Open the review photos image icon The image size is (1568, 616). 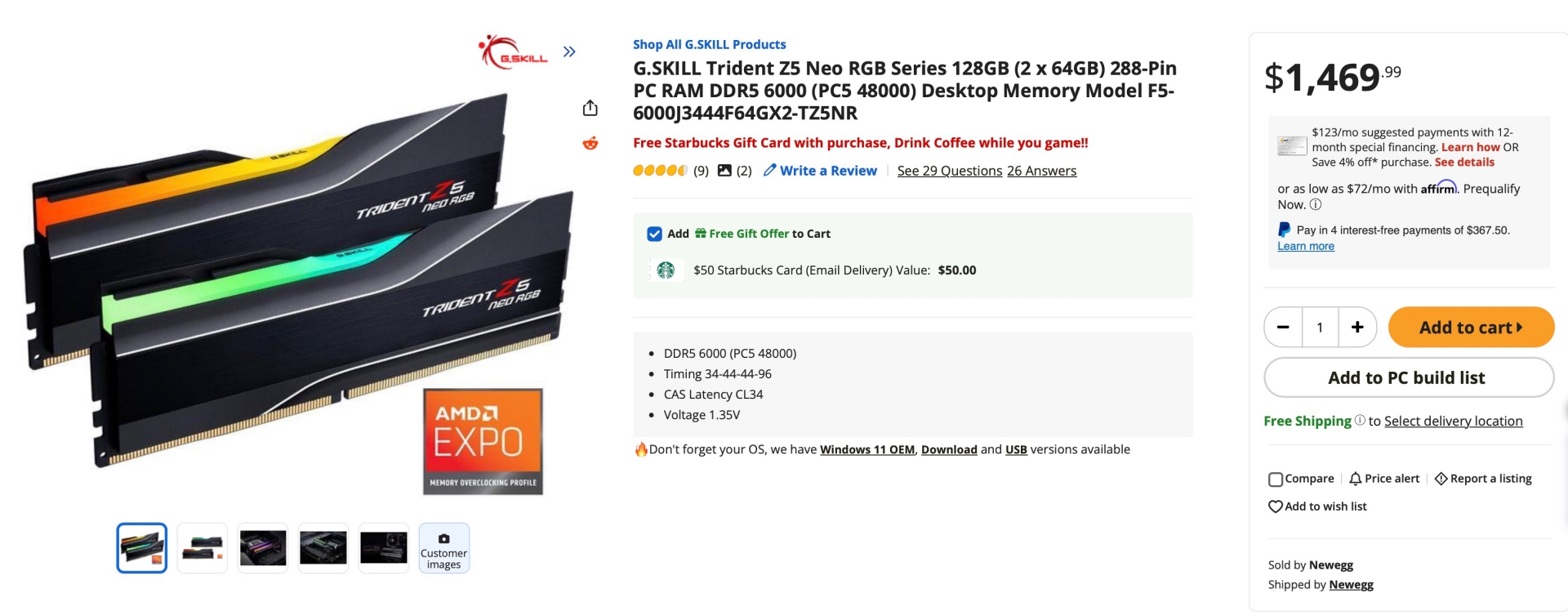724,170
